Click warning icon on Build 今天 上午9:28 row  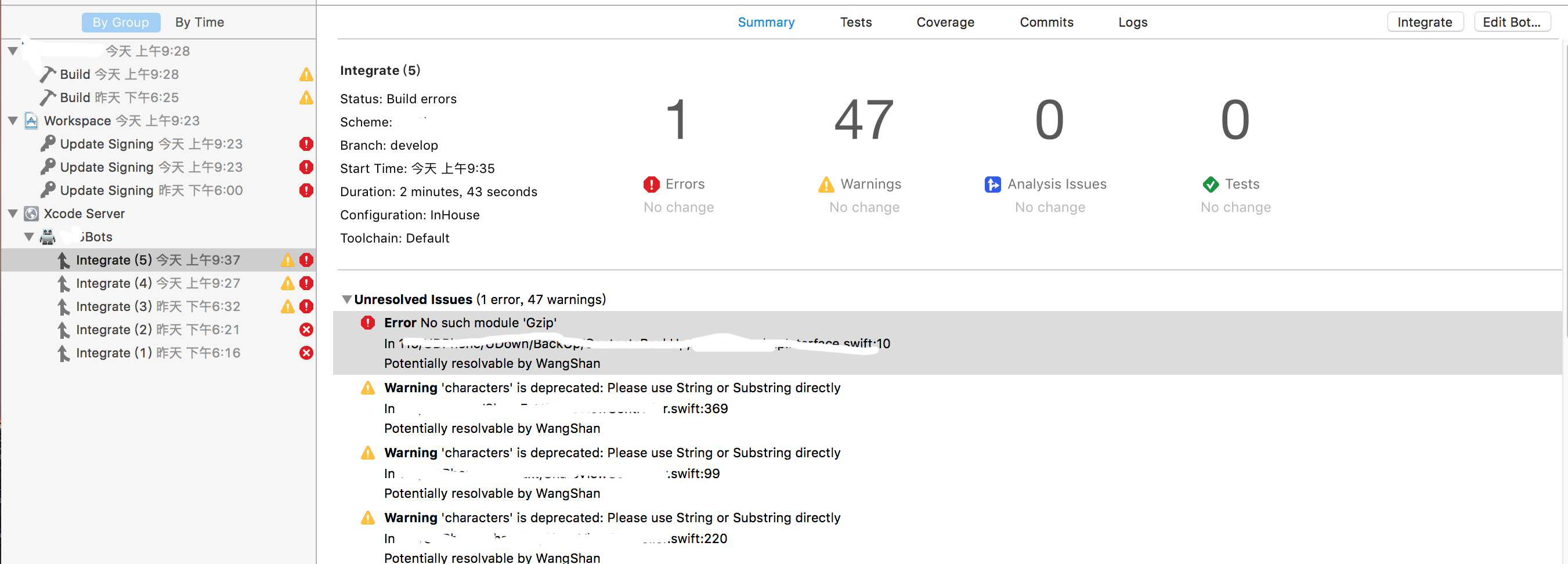click(x=306, y=74)
